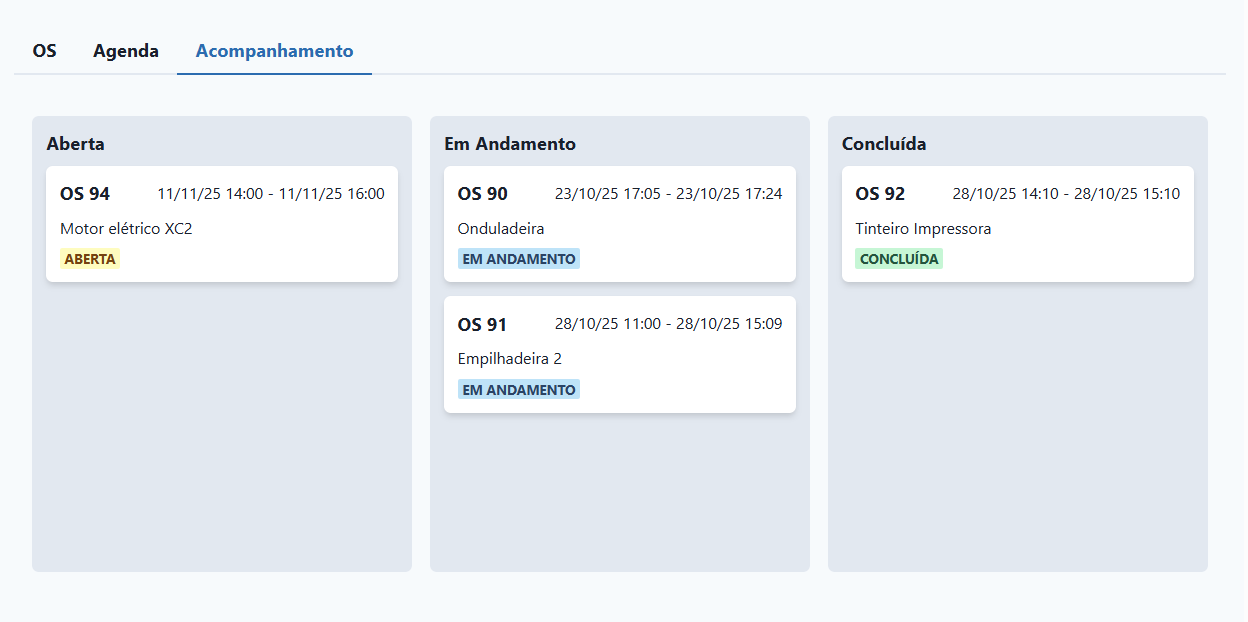Image resolution: width=1248 pixels, height=622 pixels.
Task: Click the Aberta column heading
Action: [x=76, y=144]
